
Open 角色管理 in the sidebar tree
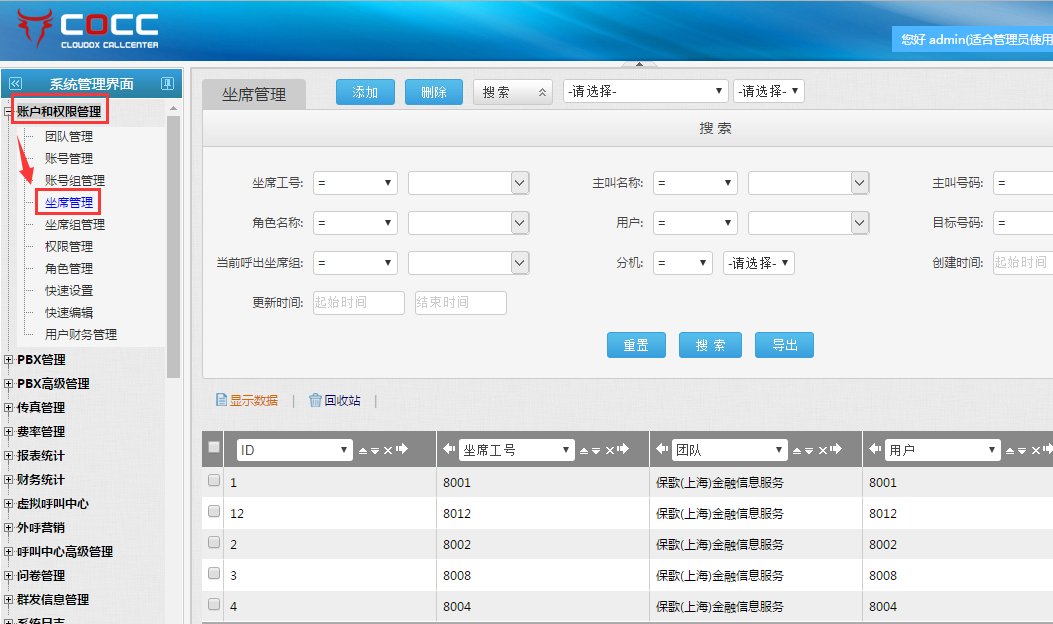click(69, 268)
